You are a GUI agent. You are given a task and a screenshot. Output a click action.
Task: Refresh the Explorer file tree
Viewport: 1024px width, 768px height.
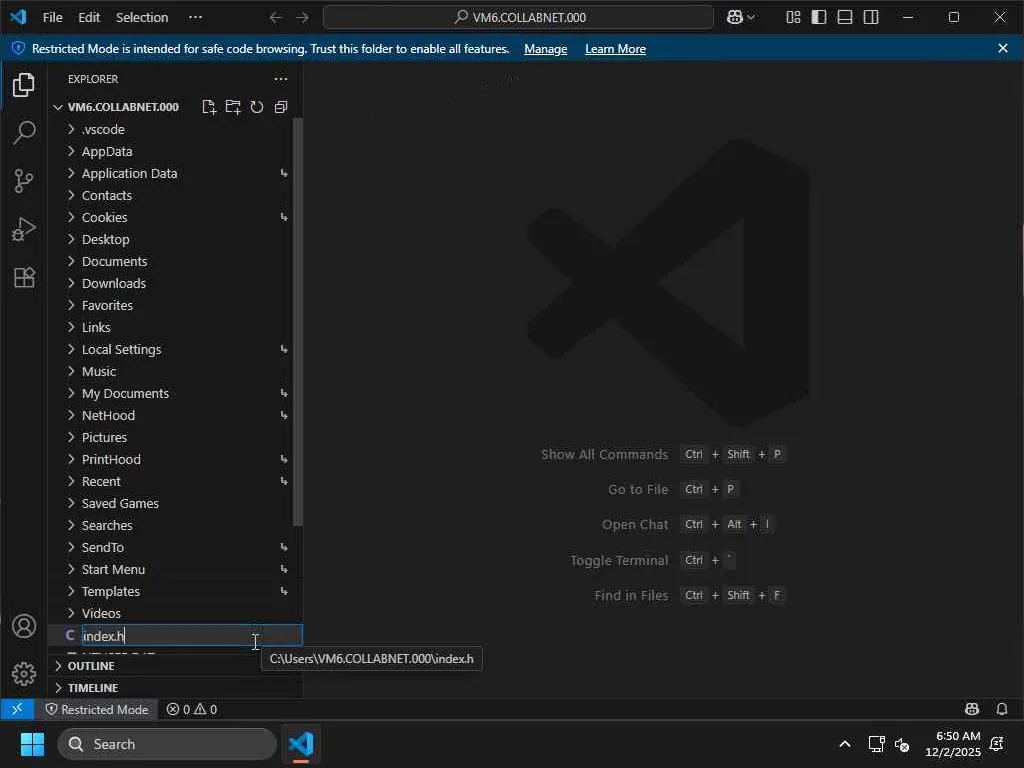pos(257,107)
